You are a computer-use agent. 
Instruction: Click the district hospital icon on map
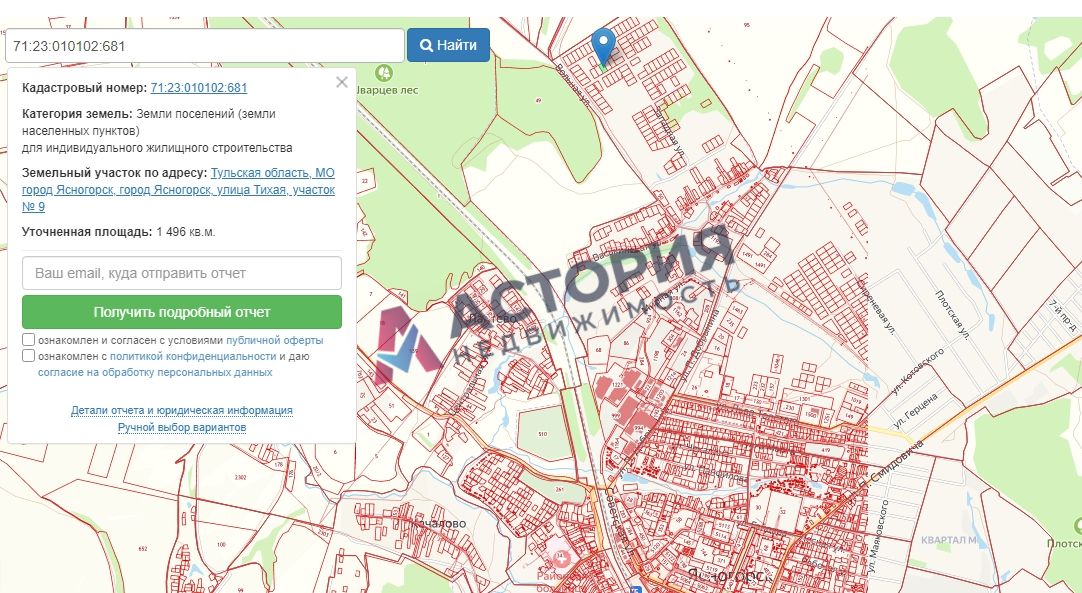click(561, 559)
